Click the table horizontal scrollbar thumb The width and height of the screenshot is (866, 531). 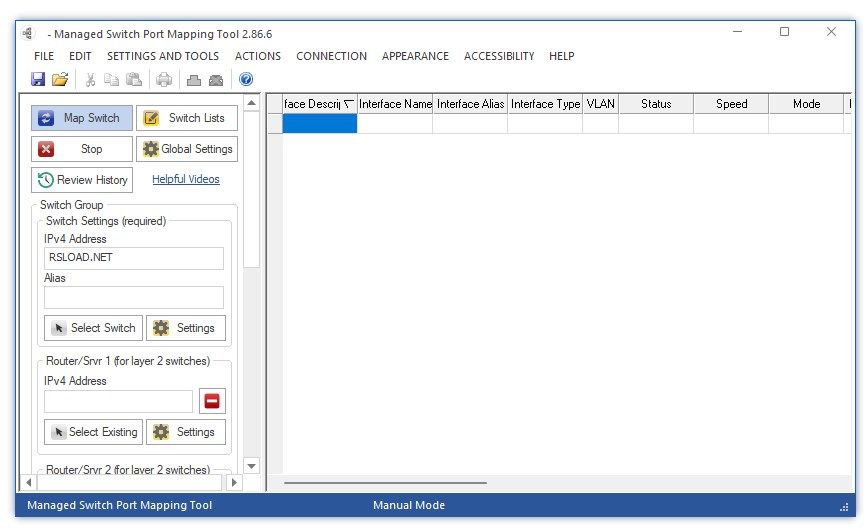tap(386, 483)
